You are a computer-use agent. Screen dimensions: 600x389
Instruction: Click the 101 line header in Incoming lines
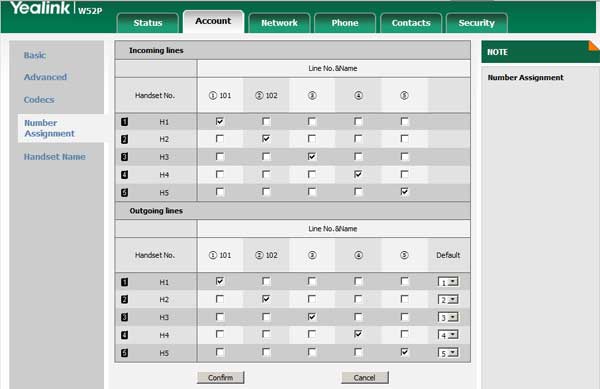point(220,96)
